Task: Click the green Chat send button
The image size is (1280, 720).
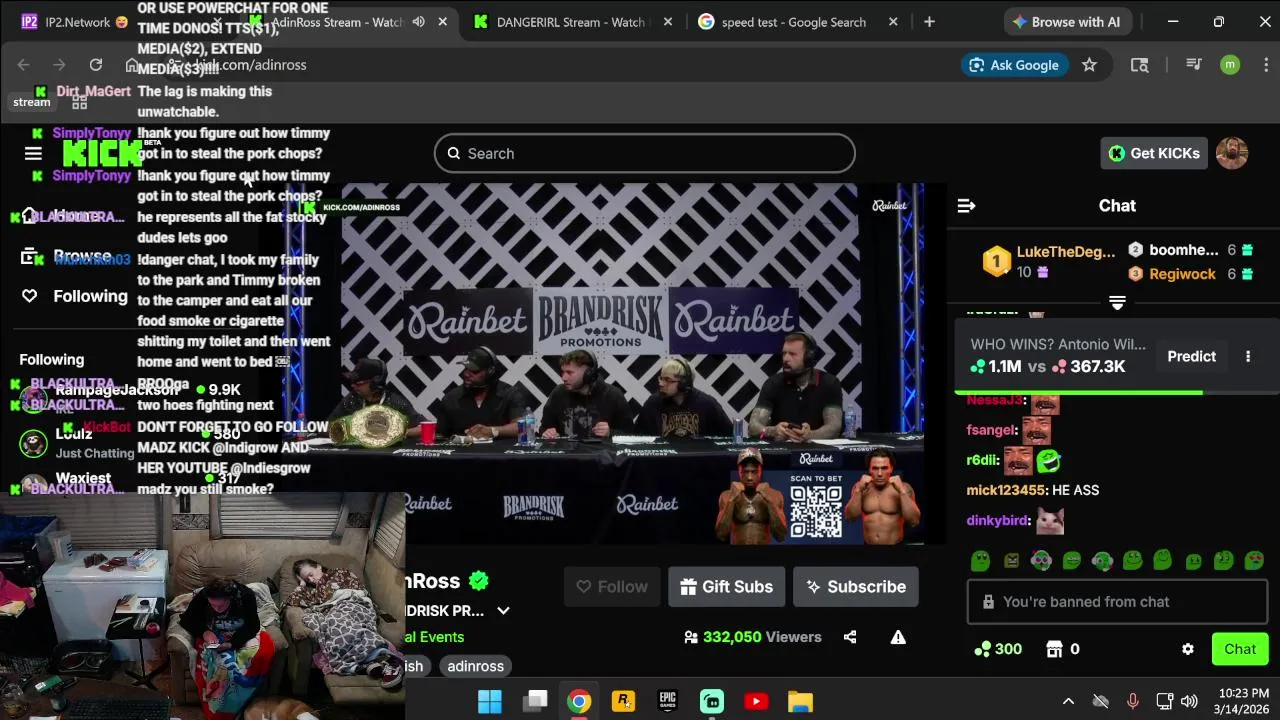Action: [1240, 649]
